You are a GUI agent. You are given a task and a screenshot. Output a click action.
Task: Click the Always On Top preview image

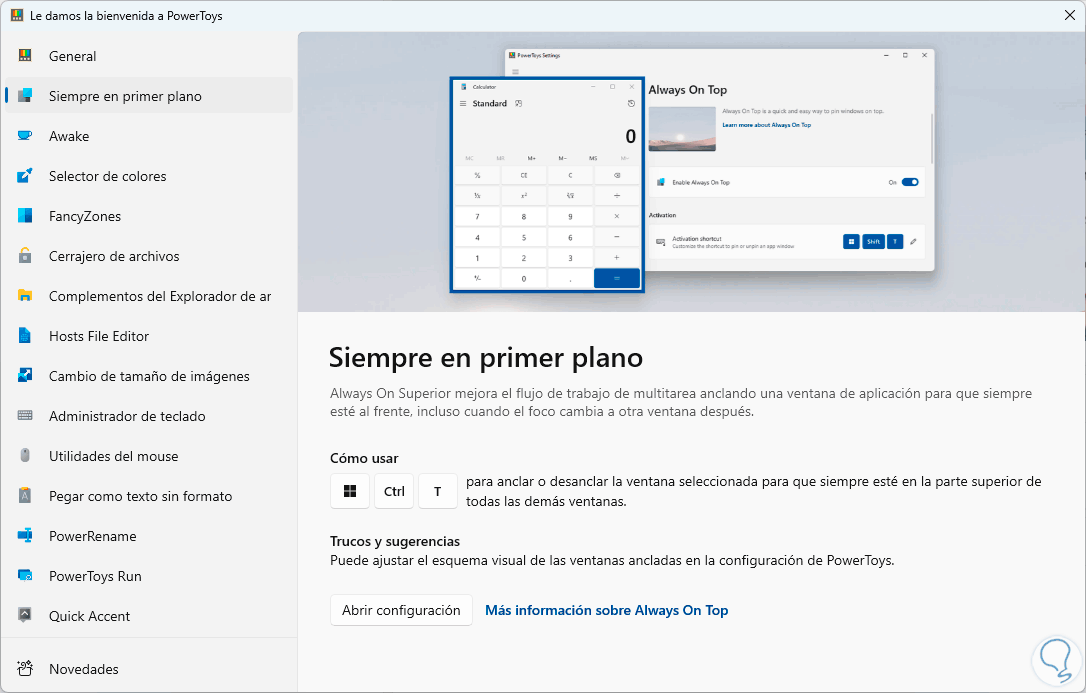[691, 171]
